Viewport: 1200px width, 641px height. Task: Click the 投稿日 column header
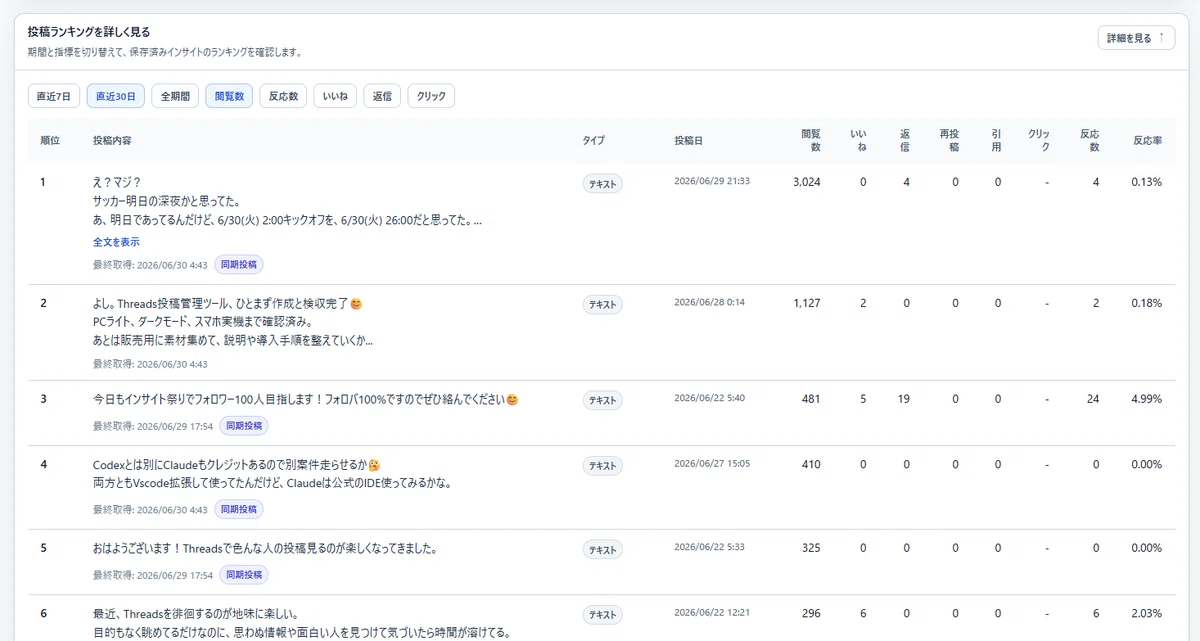tap(688, 141)
